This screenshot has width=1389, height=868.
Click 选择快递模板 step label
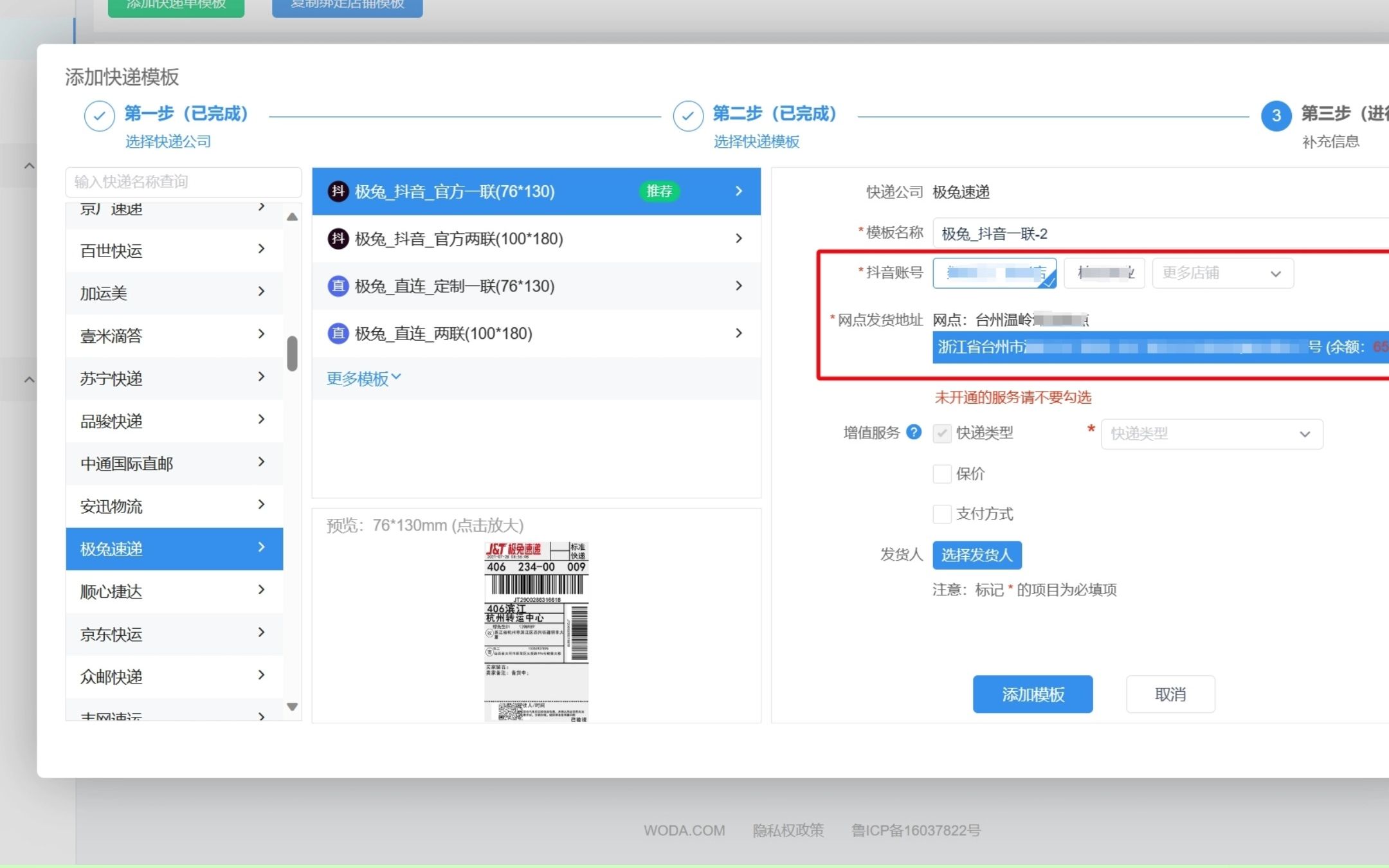tap(756, 141)
